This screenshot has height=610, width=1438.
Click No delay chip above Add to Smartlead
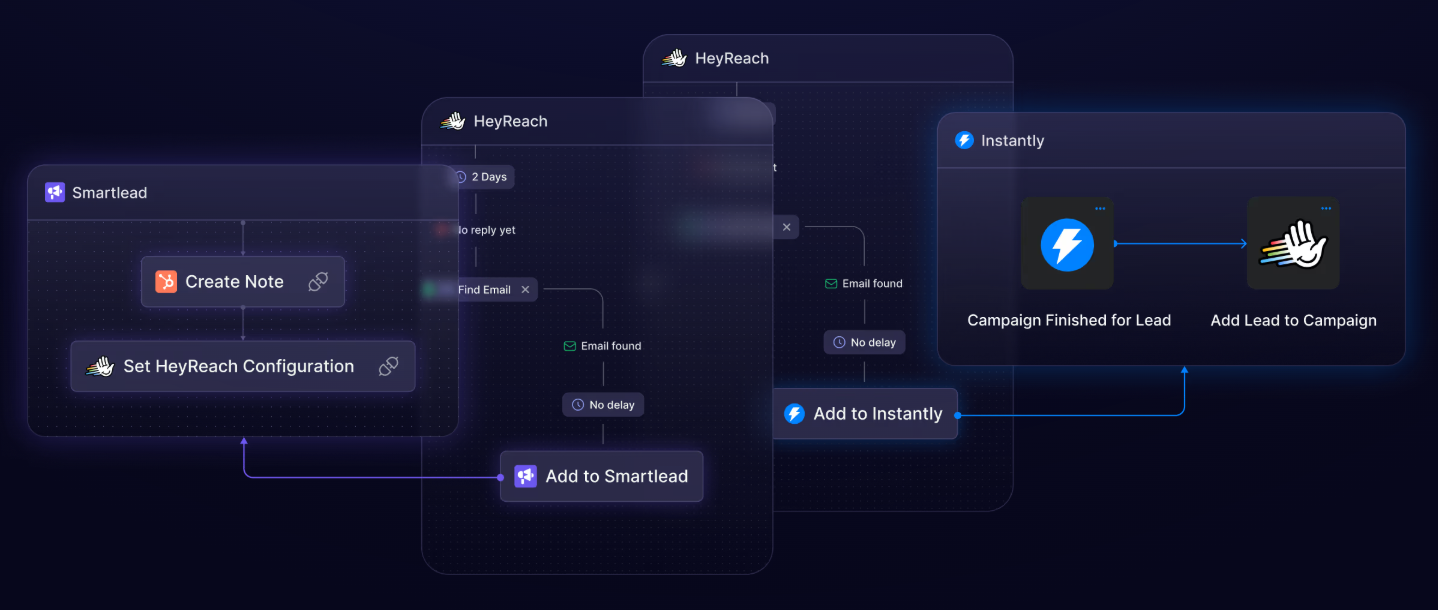[603, 405]
